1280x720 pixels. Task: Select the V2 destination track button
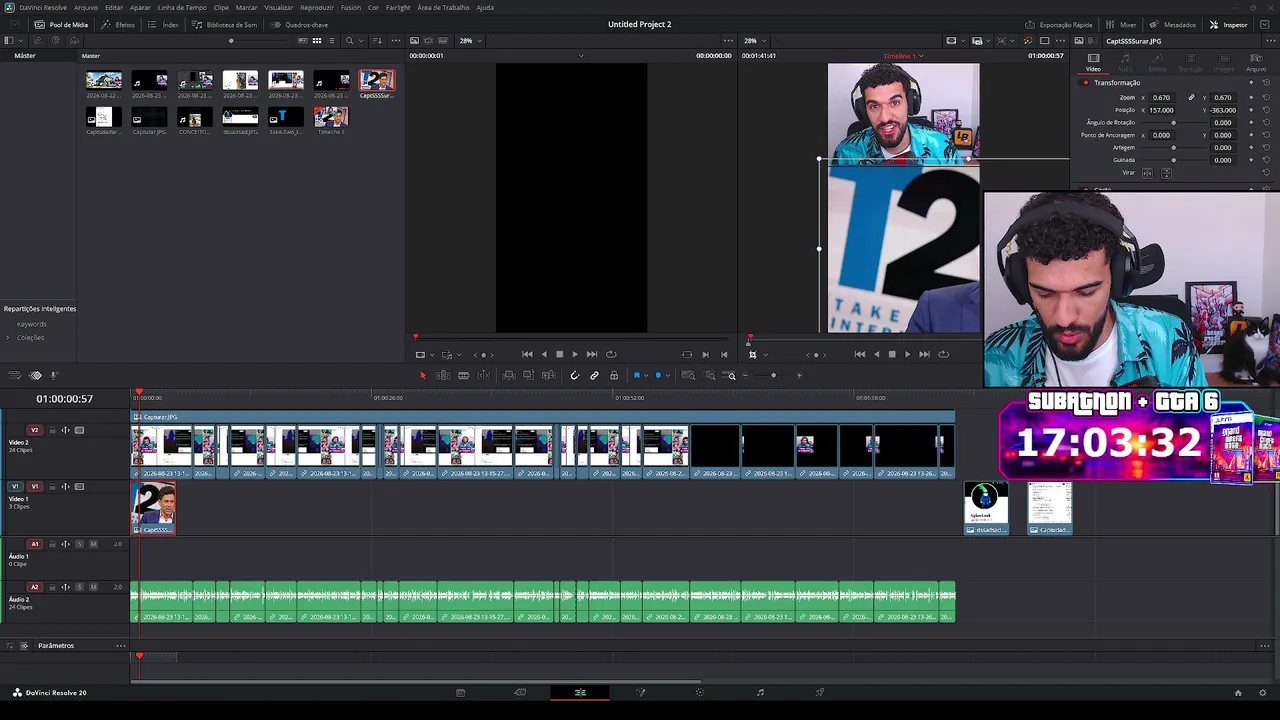[35, 431]
